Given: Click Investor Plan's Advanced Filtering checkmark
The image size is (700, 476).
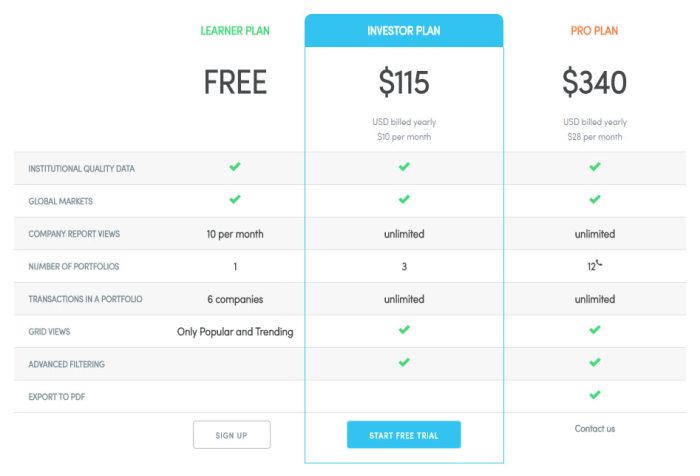Looking at the screenshot, I should click(404, 362).
